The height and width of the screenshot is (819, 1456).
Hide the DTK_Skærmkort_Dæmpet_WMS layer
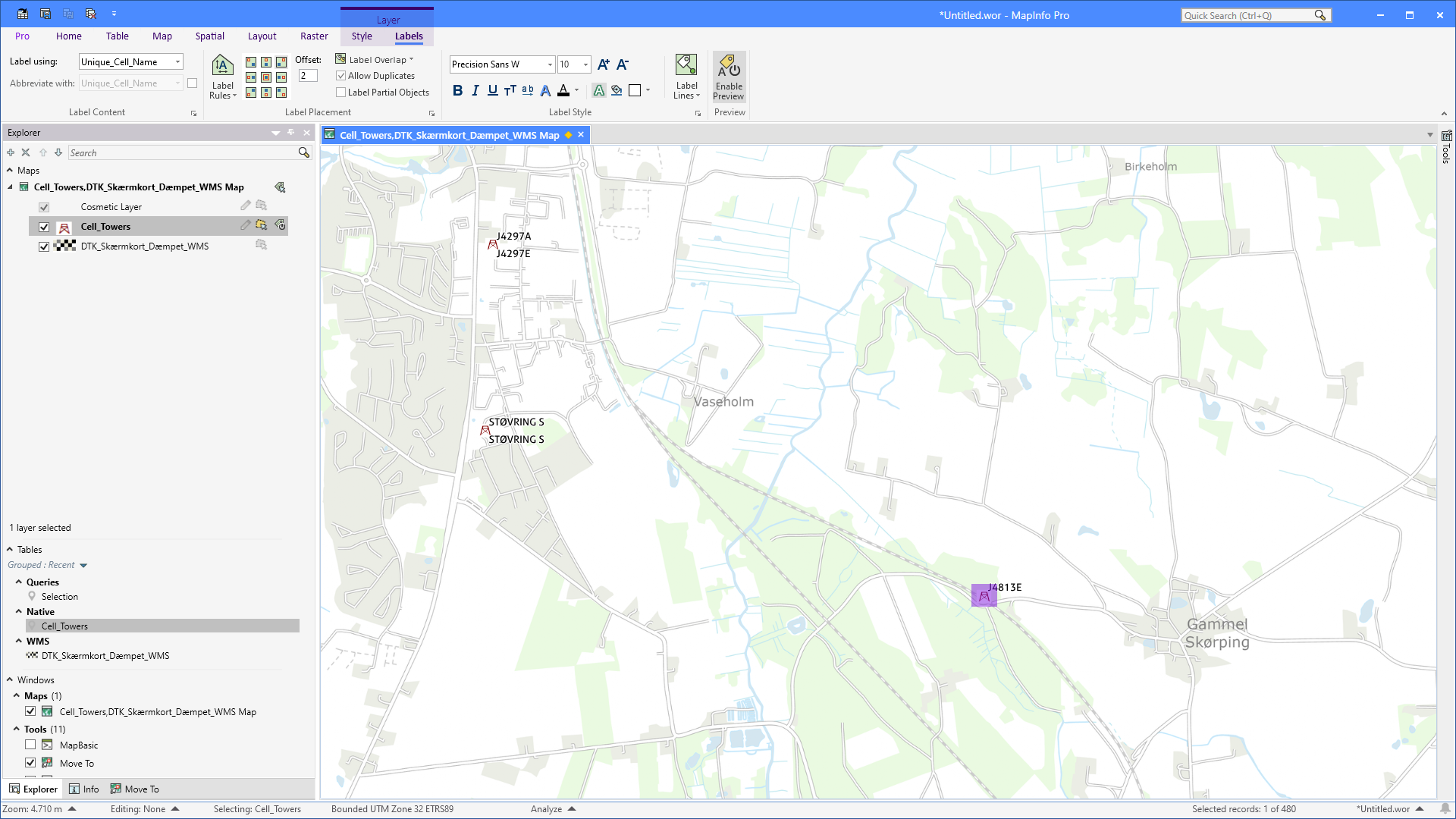(43, 246)
